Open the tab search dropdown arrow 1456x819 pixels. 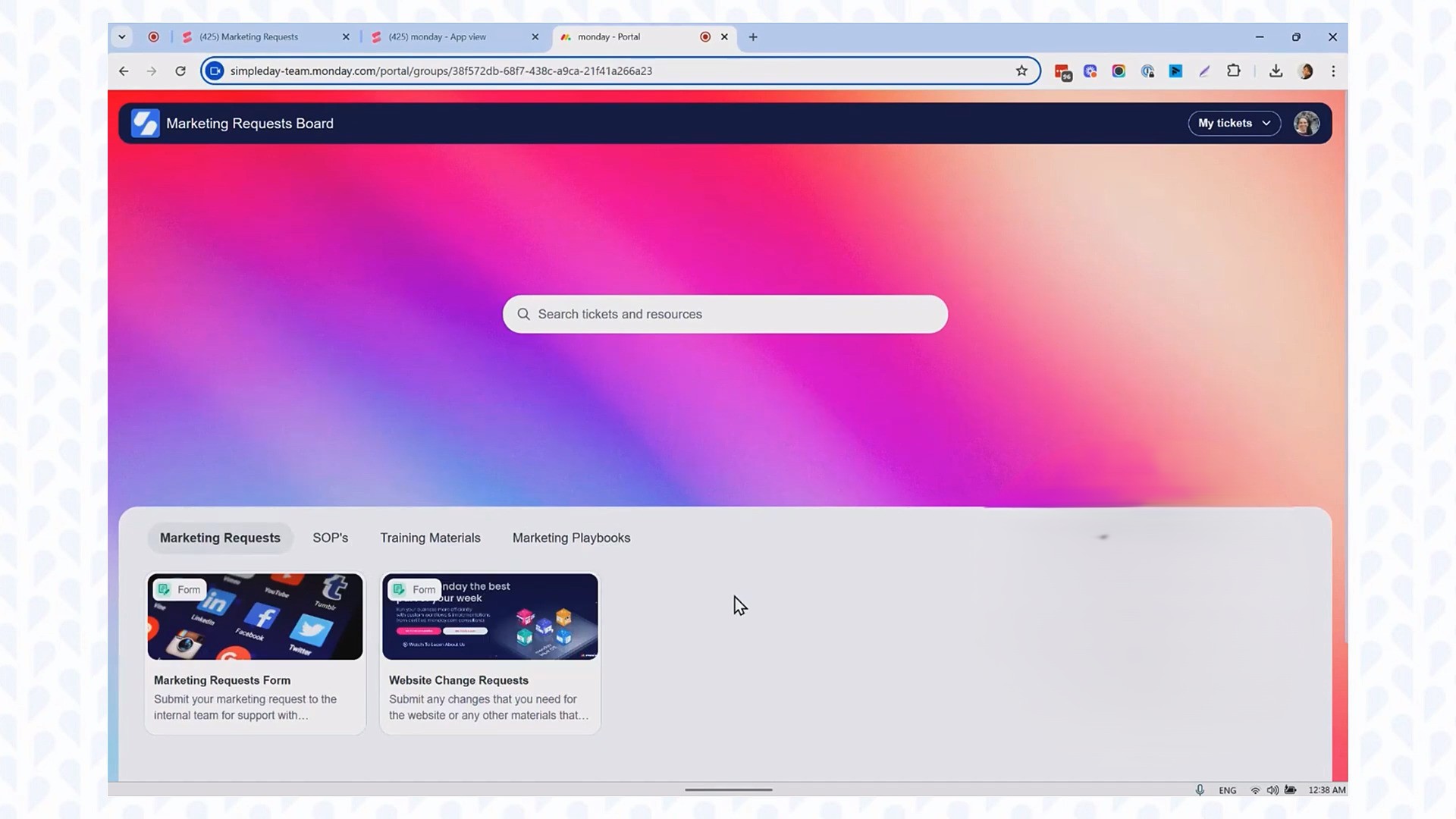[x=121, y=37]
